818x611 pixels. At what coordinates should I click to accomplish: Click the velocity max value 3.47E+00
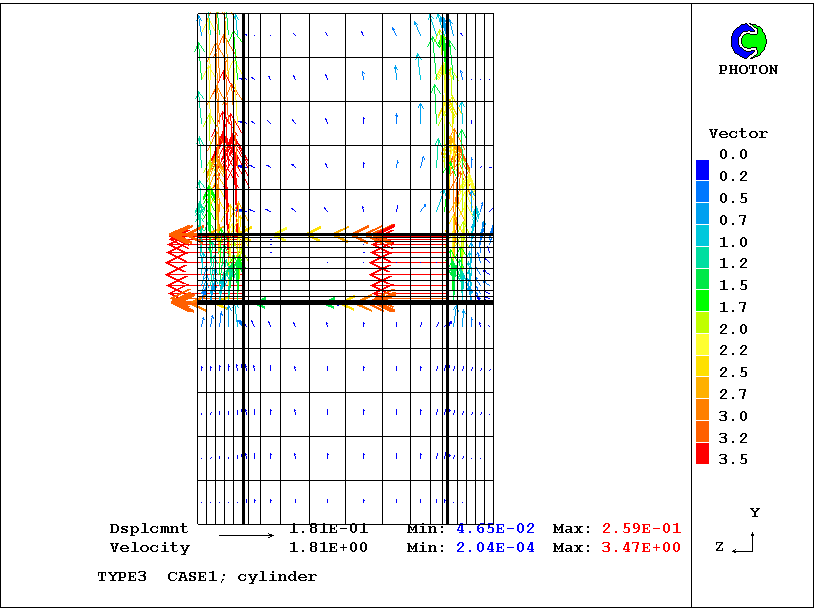pos(641,547)
